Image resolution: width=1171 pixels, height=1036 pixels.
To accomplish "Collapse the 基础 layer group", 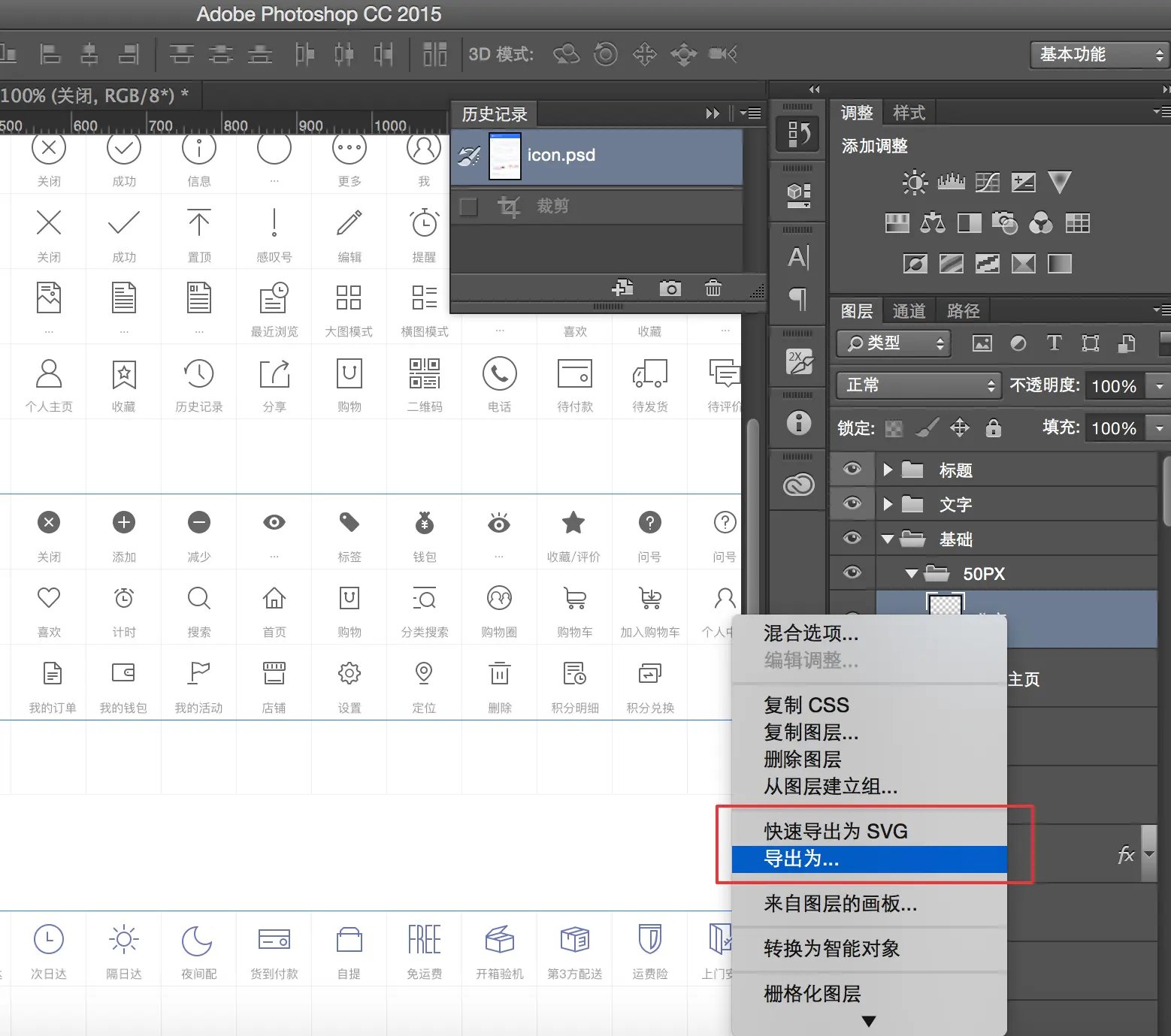I will (888, 539).
